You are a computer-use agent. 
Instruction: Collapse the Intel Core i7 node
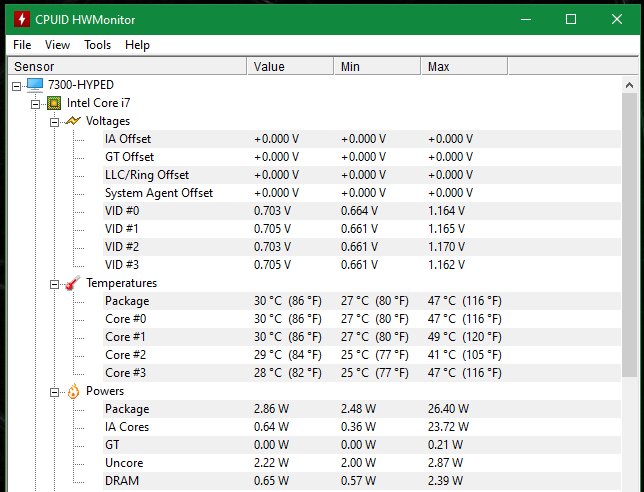(35, 104)
